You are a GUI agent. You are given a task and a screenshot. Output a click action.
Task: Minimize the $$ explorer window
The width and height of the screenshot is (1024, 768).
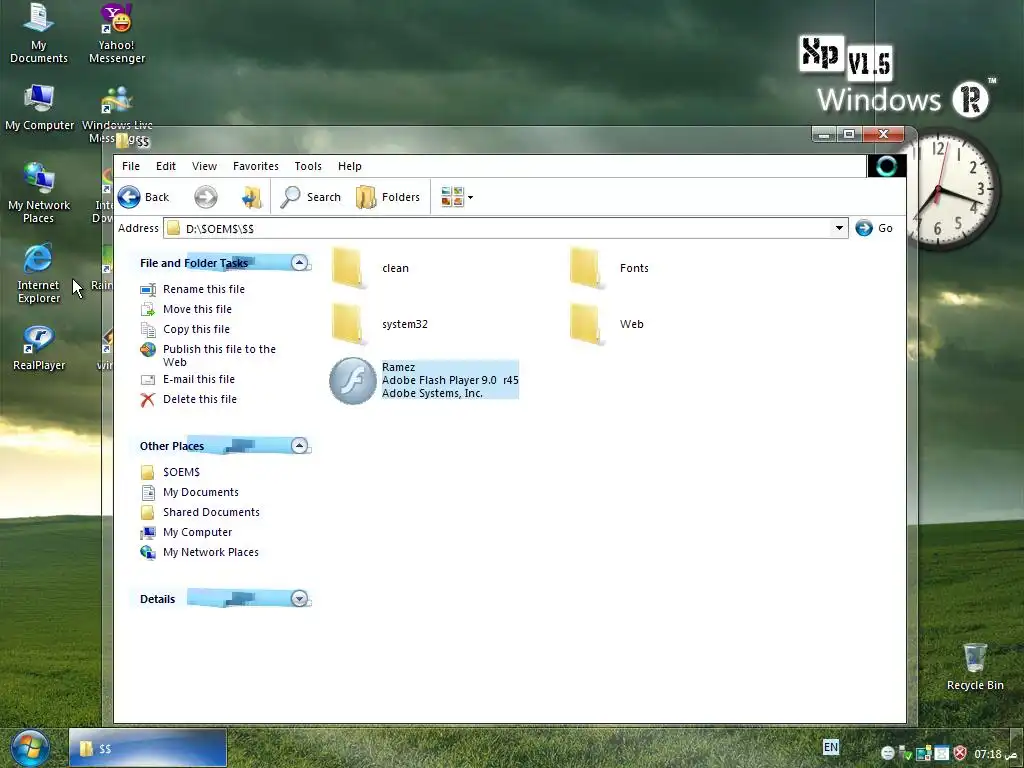824,135
